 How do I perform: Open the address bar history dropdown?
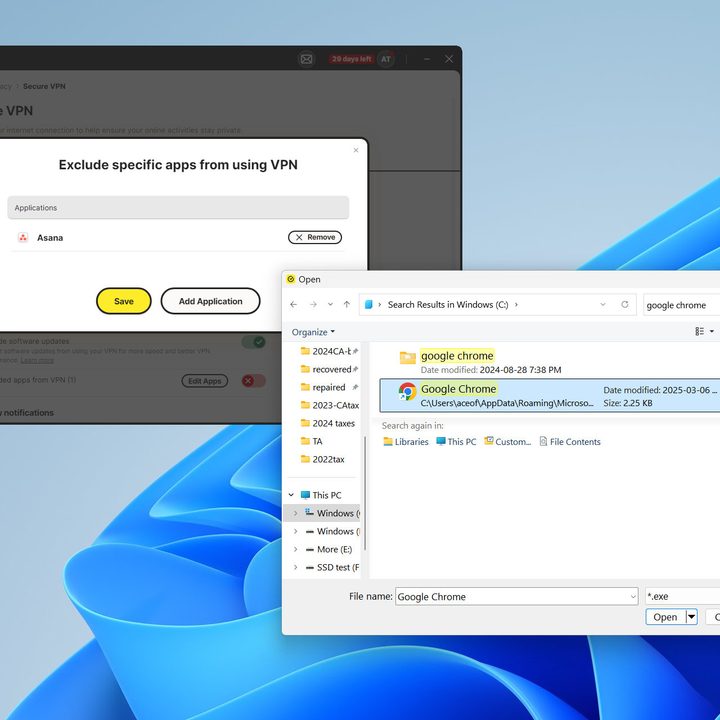(603, 304)
